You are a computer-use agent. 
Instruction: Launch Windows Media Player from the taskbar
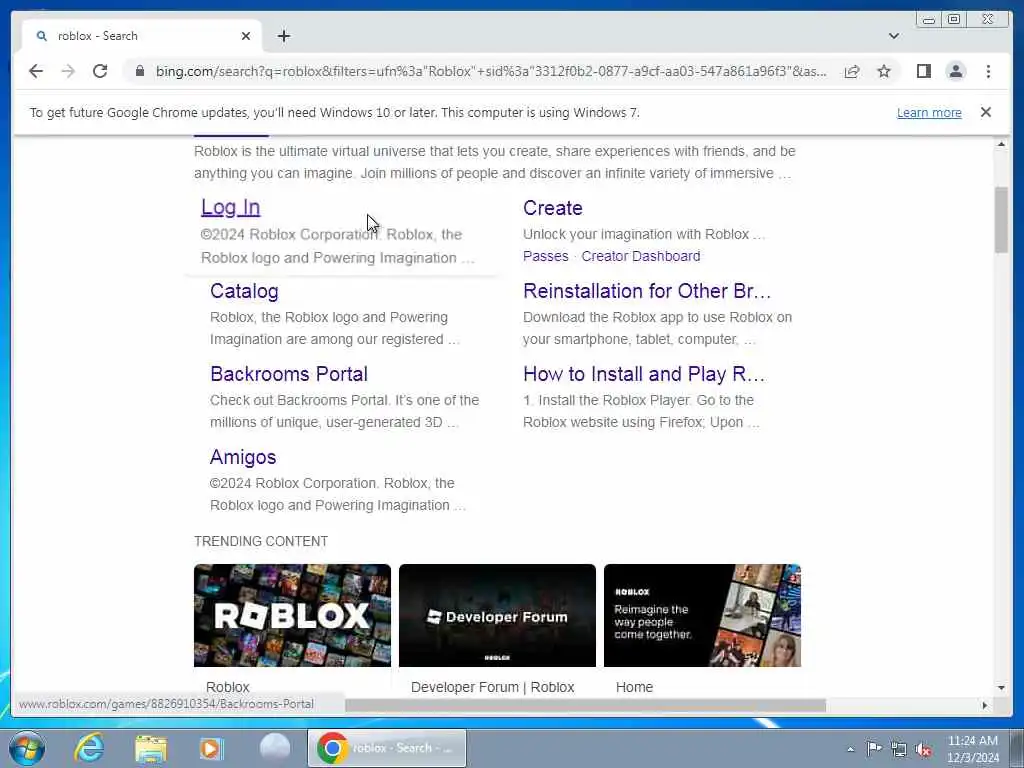coord(212,748)
